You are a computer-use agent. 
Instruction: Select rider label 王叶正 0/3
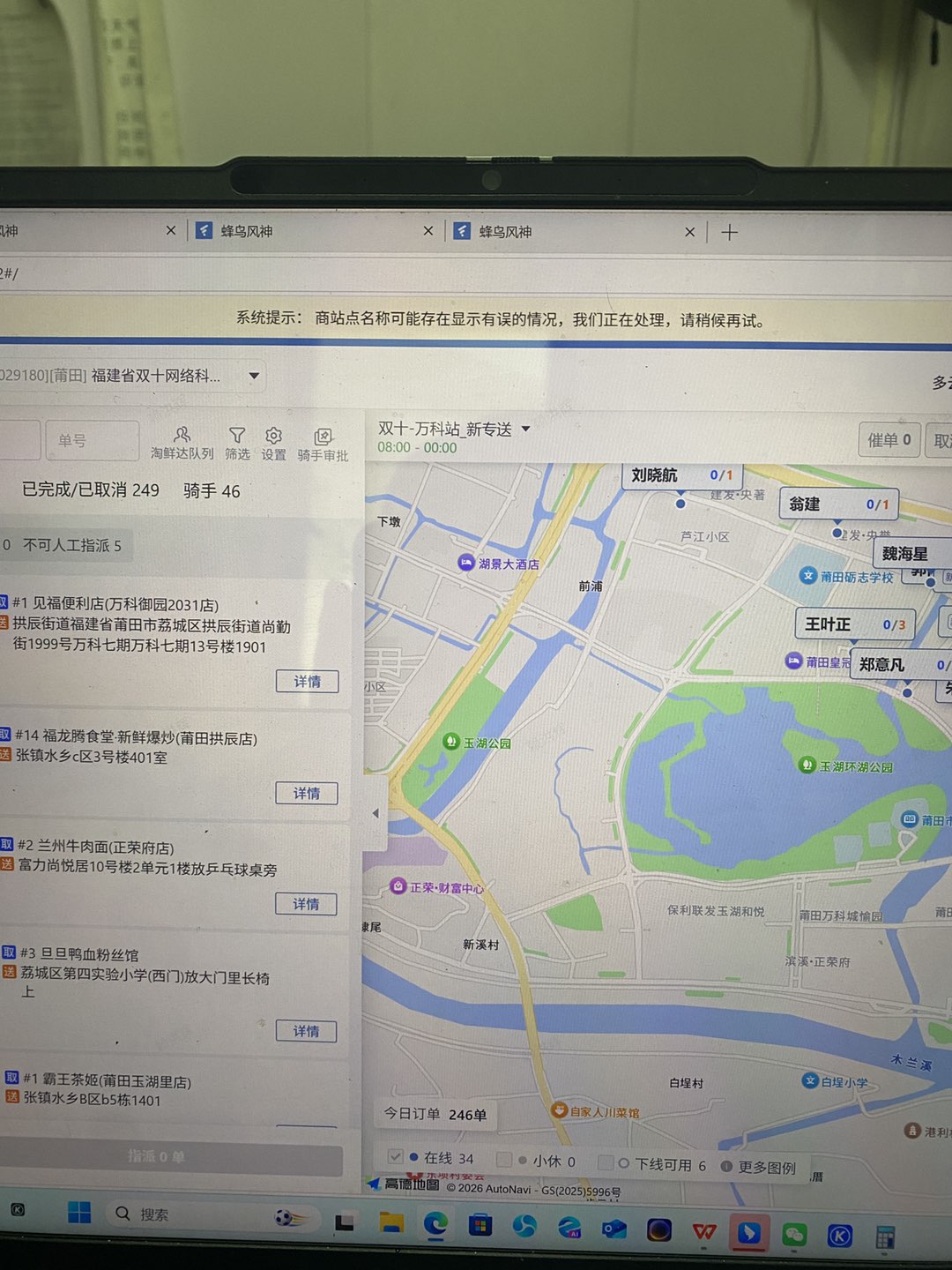[855, 624]
